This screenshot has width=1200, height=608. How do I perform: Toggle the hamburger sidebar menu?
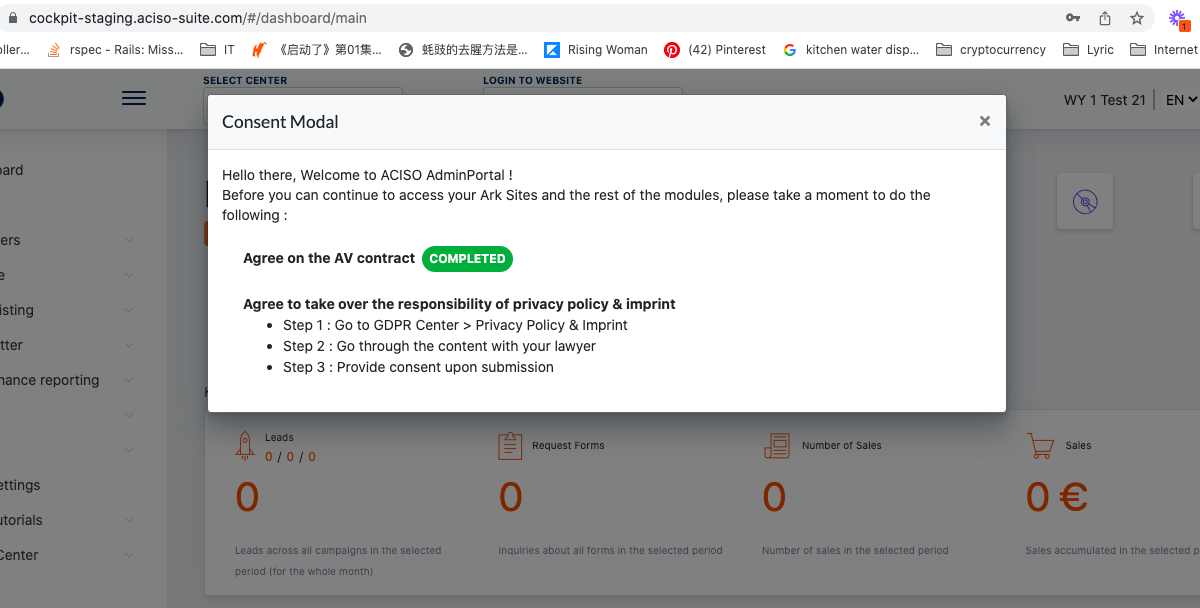coord(134,98)
